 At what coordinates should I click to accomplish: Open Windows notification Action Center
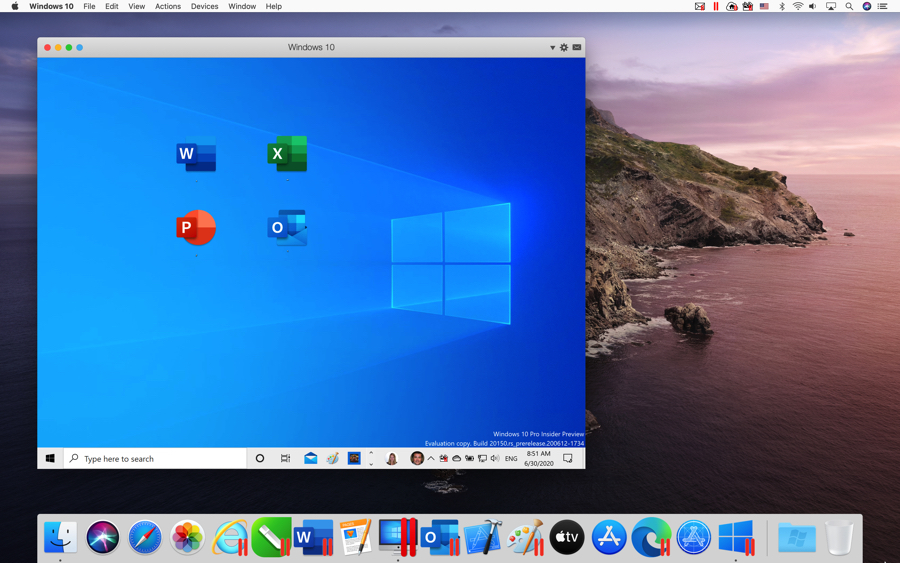[568, 459]
